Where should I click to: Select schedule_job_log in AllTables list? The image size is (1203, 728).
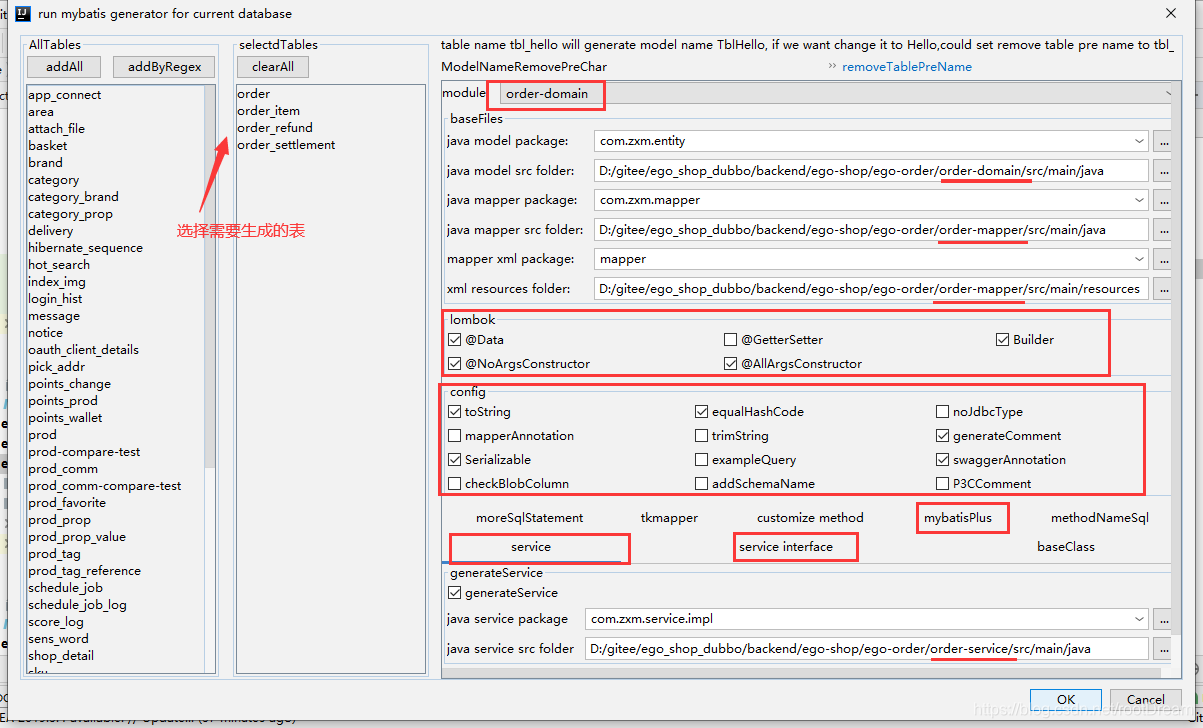coord(77,605)
